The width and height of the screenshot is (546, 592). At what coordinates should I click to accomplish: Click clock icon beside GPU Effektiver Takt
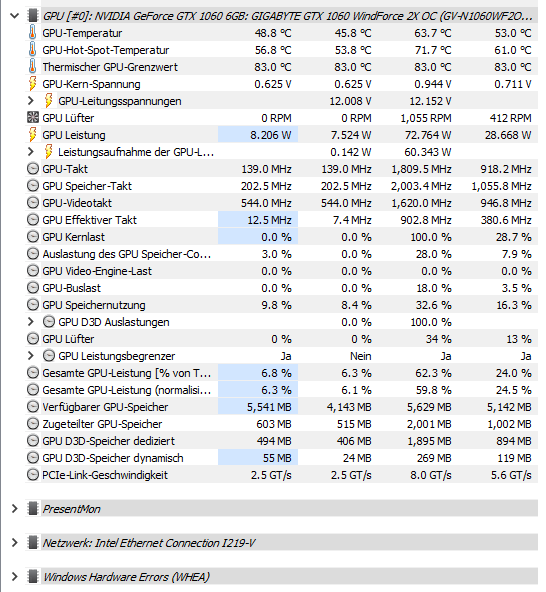[33, 220]
